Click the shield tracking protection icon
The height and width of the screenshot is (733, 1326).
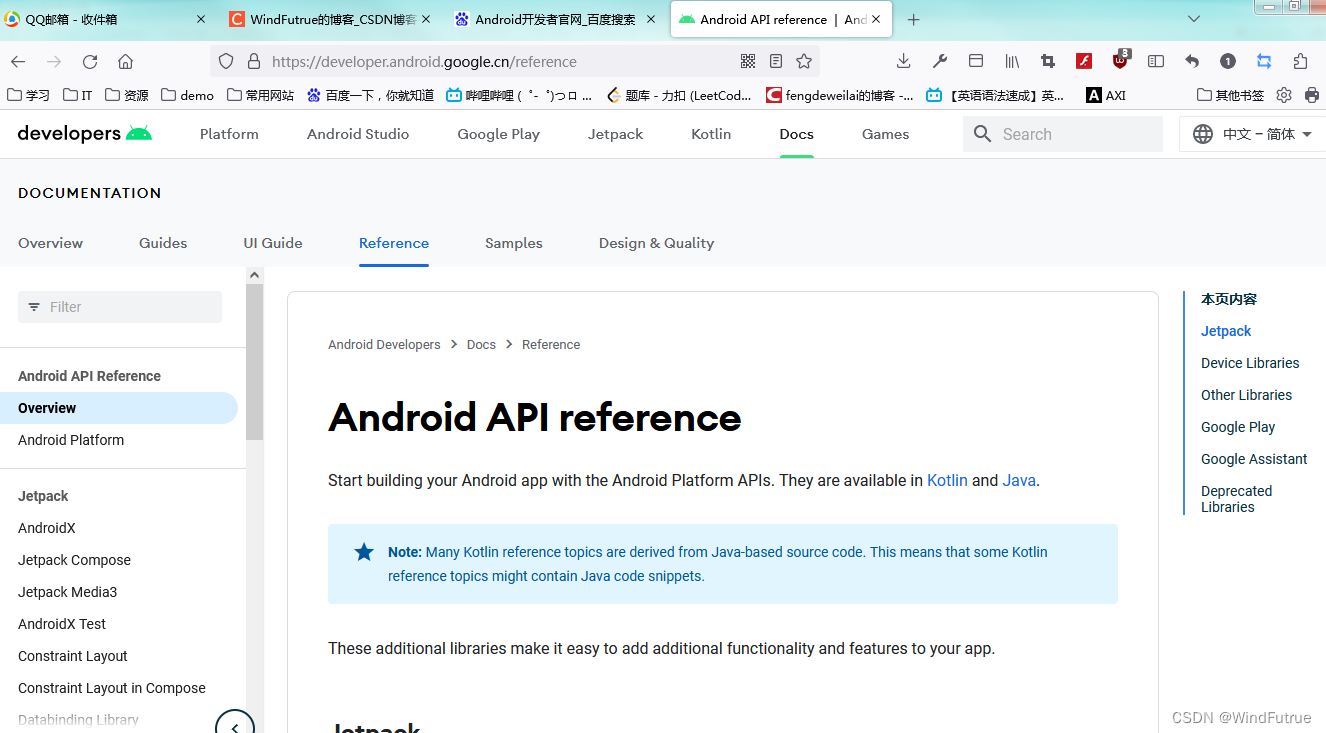click(226, 62)
